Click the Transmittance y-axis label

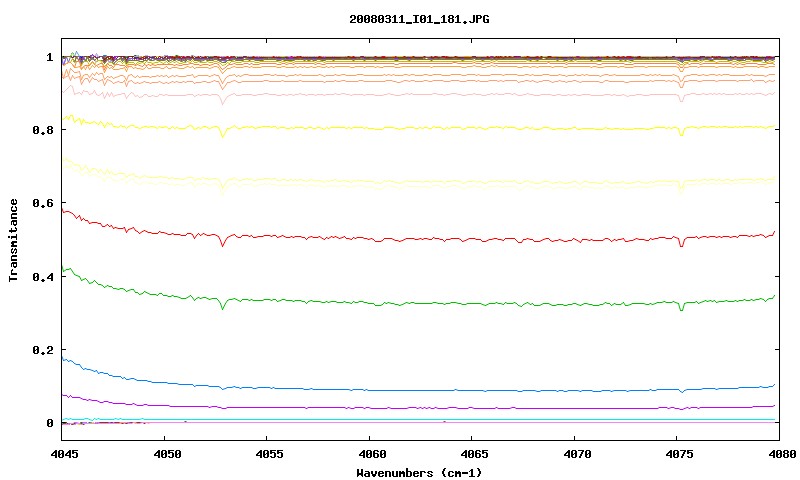coord(13,240)
